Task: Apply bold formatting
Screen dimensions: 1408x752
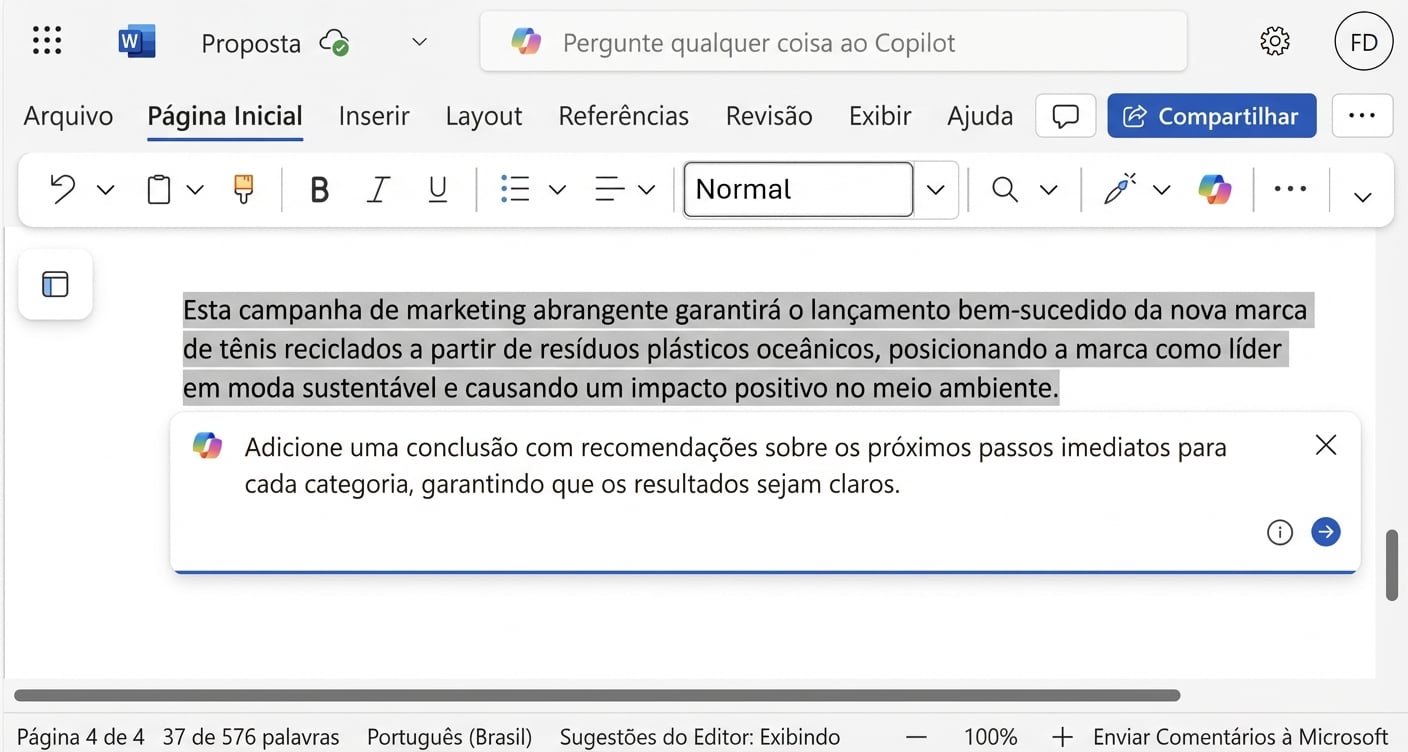Action: pyautogui.click(x=319, y=189)
